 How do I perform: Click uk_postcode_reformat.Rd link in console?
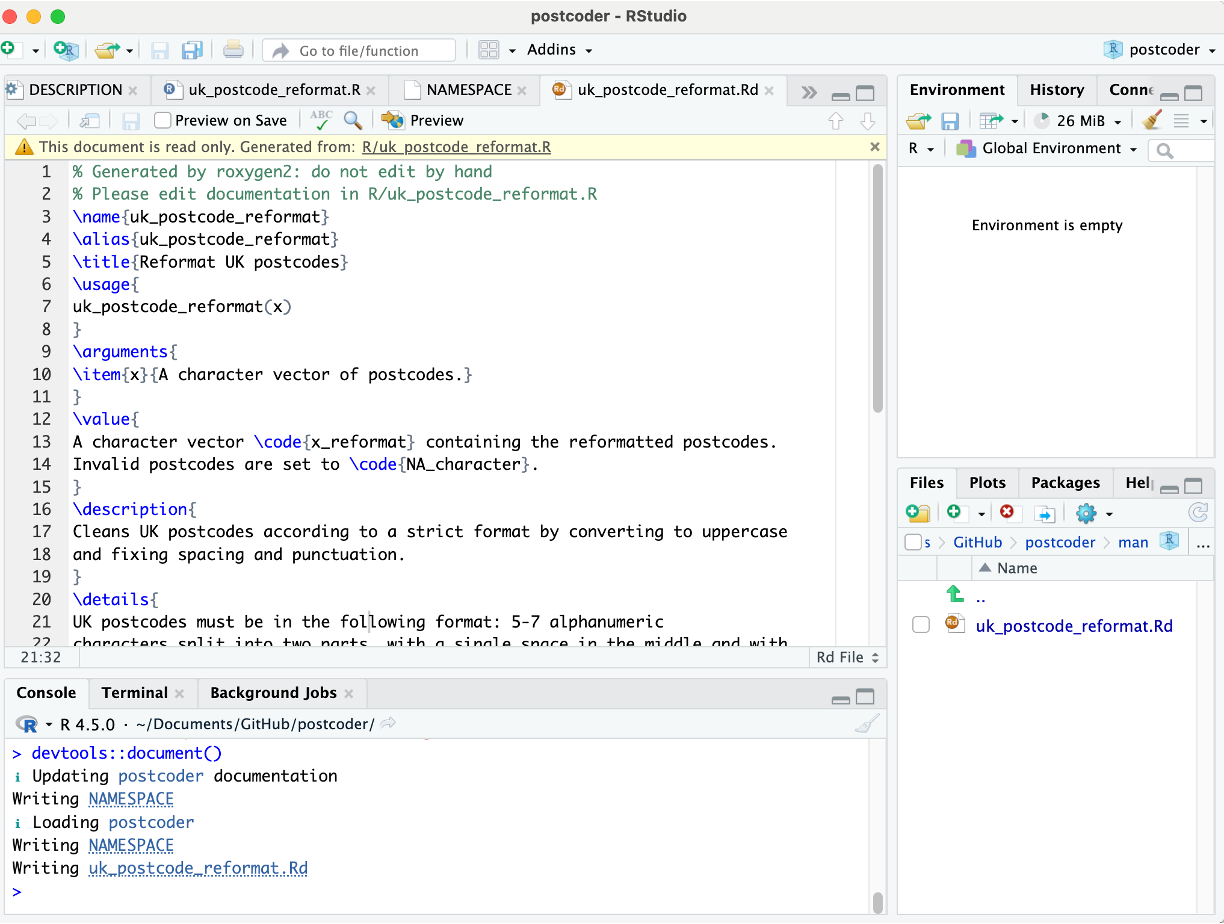coord(198,868)
